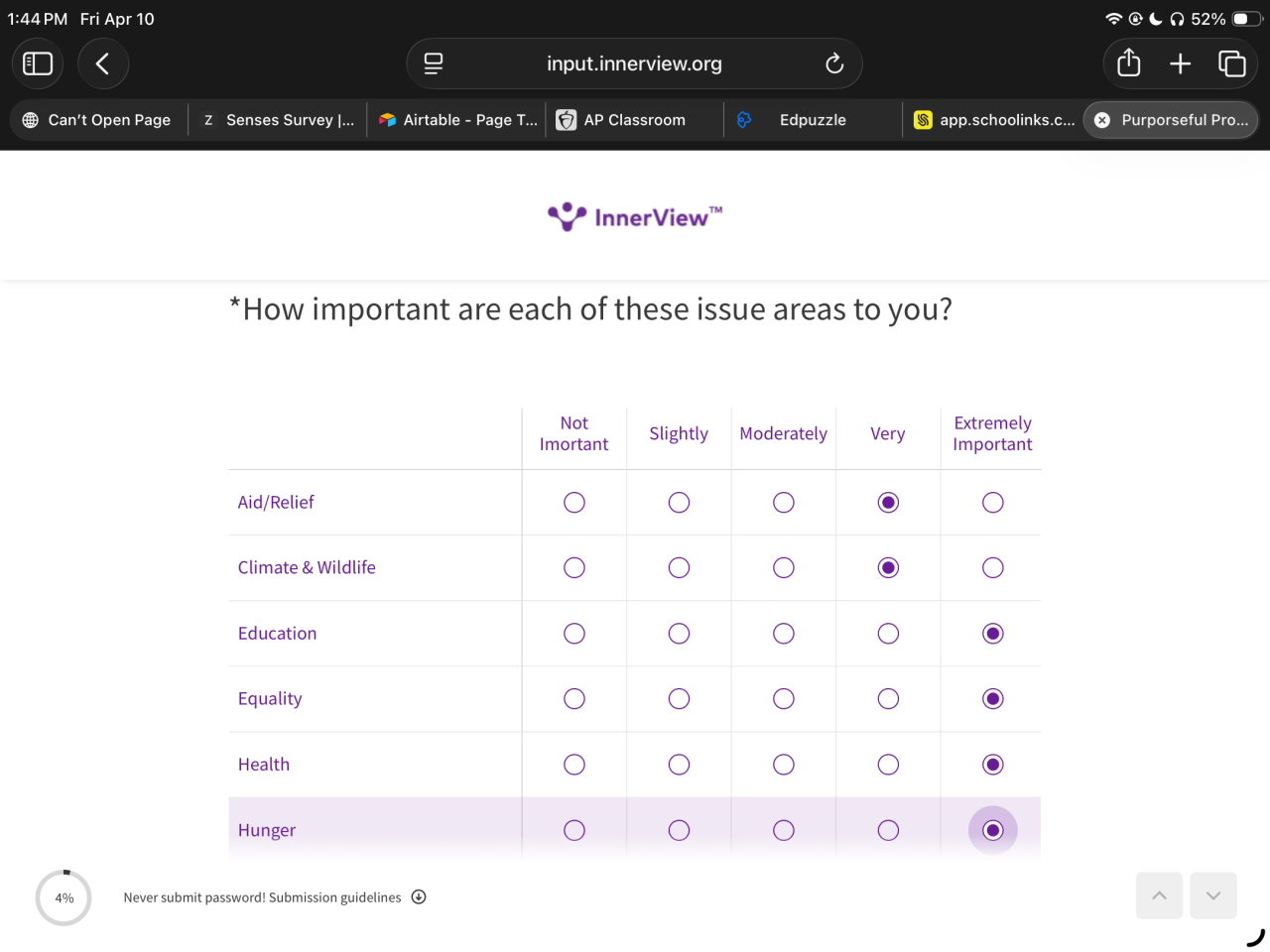Advance to next question with down chevron

coord(1212,895)
